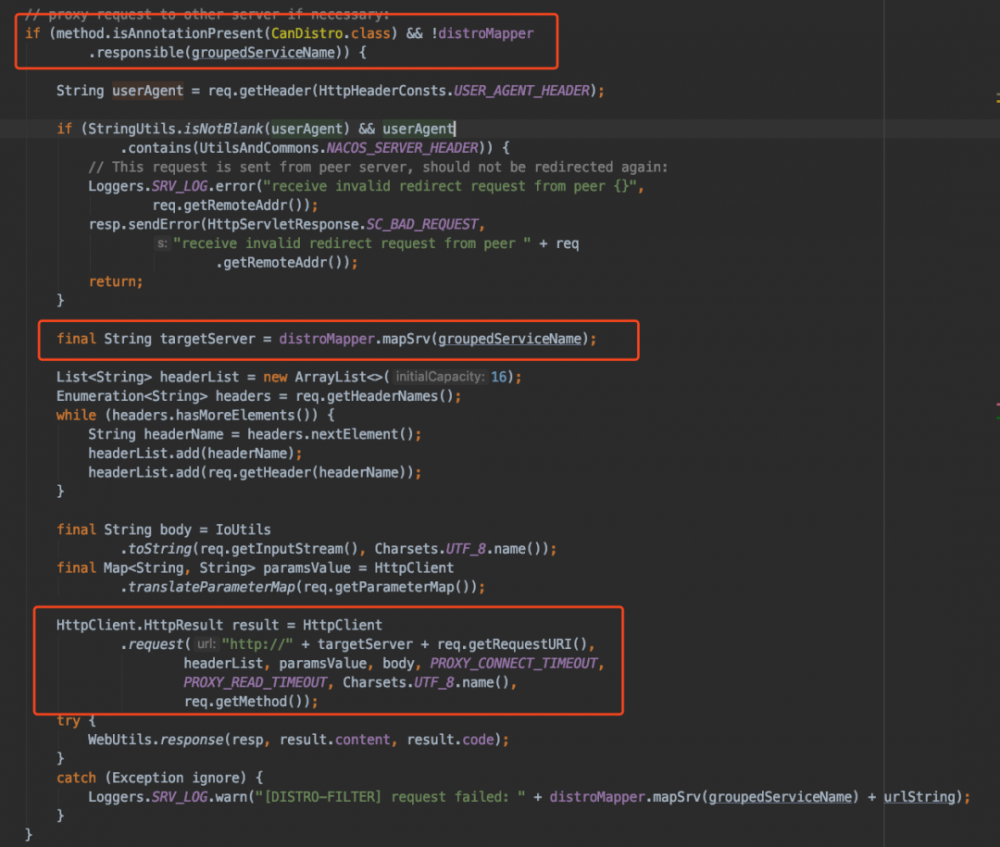Click the catch keyword
The image size is (1000, 847).
coord(76,778)
